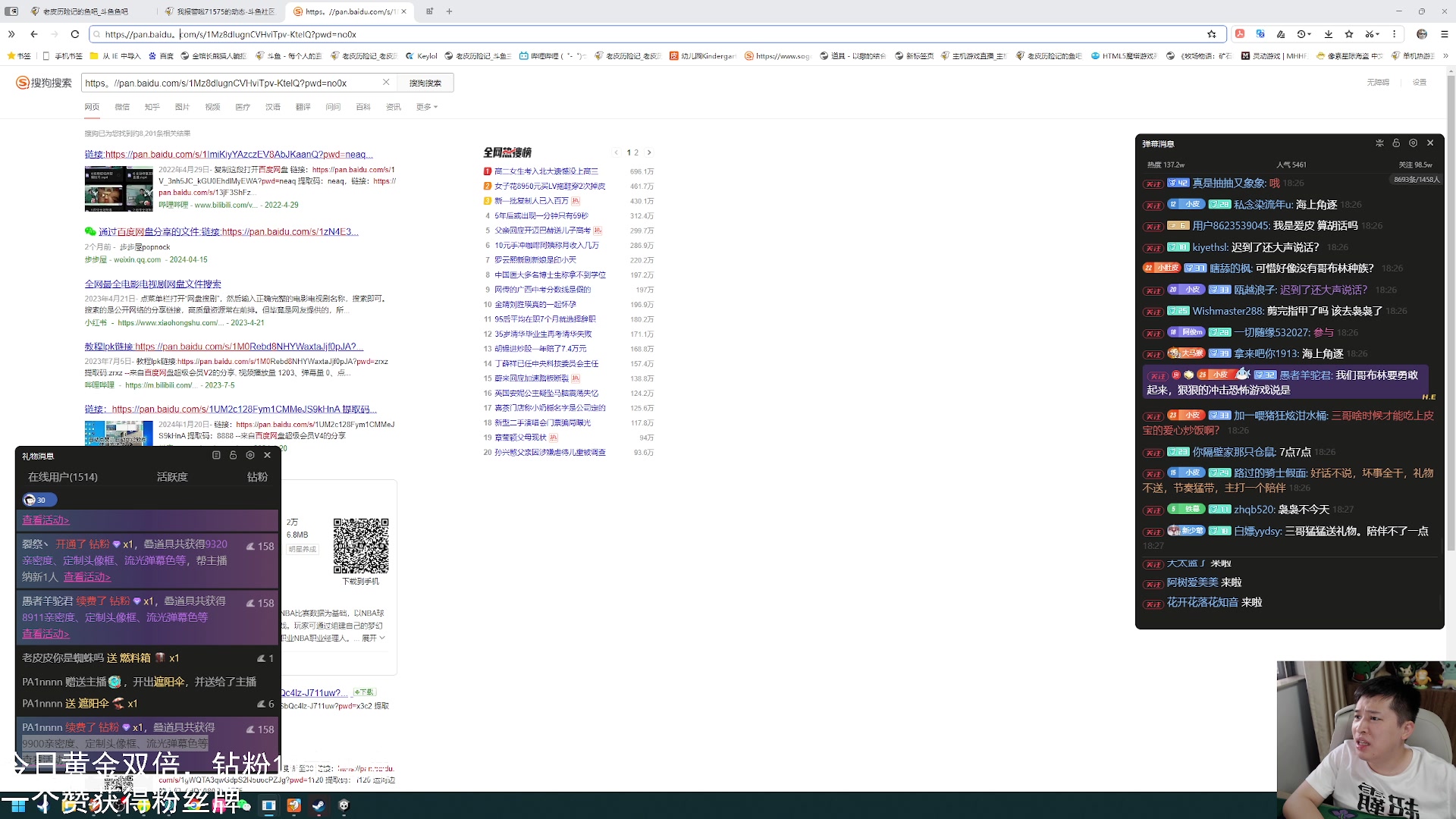
Task: Open the browser translate extension
Action: tap(1260, 34)
